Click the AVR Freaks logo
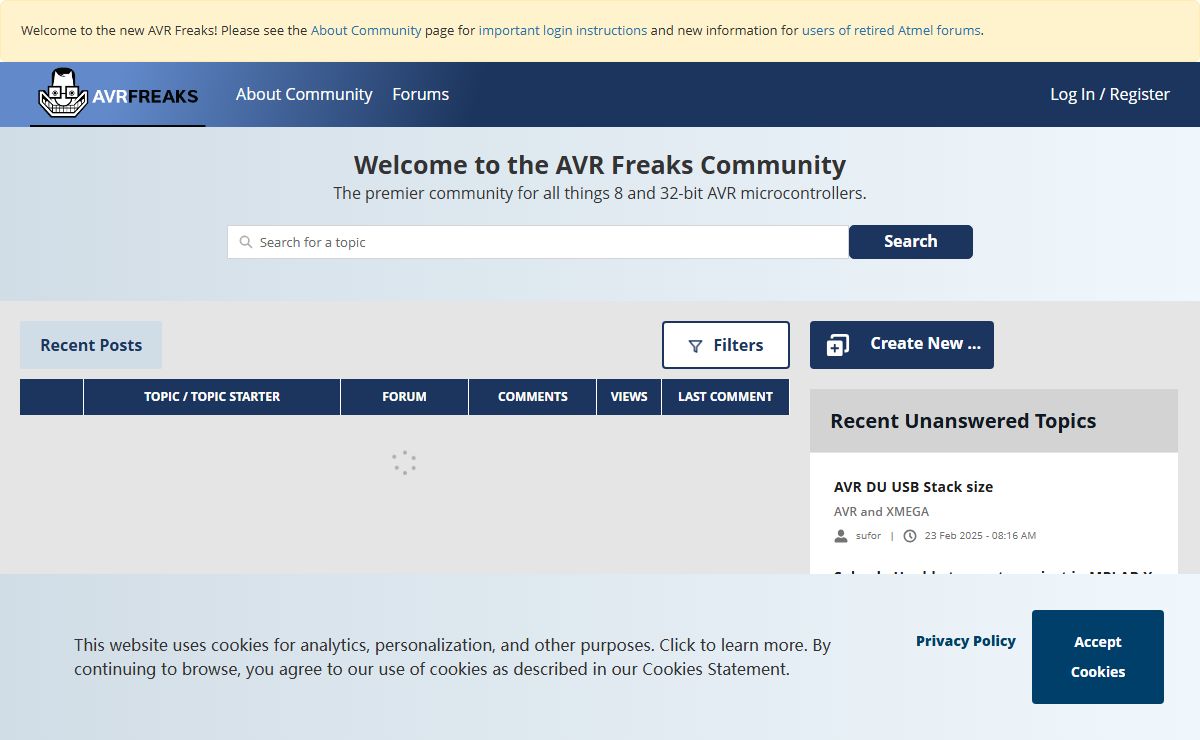The height and width of the screenshot is (740, 1200). coord(118,93)
